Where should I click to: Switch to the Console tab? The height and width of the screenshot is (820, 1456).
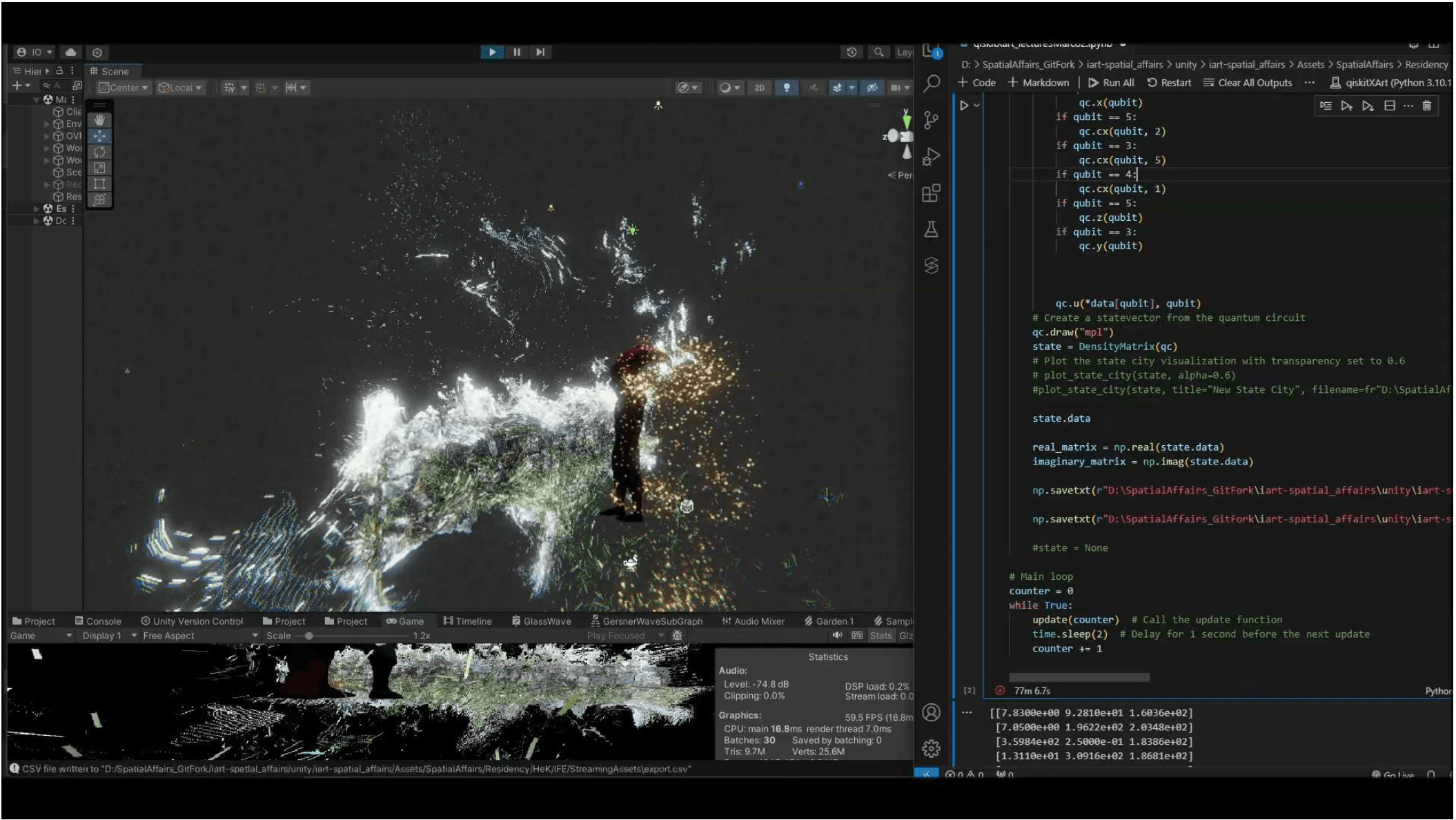click(98, 621)
